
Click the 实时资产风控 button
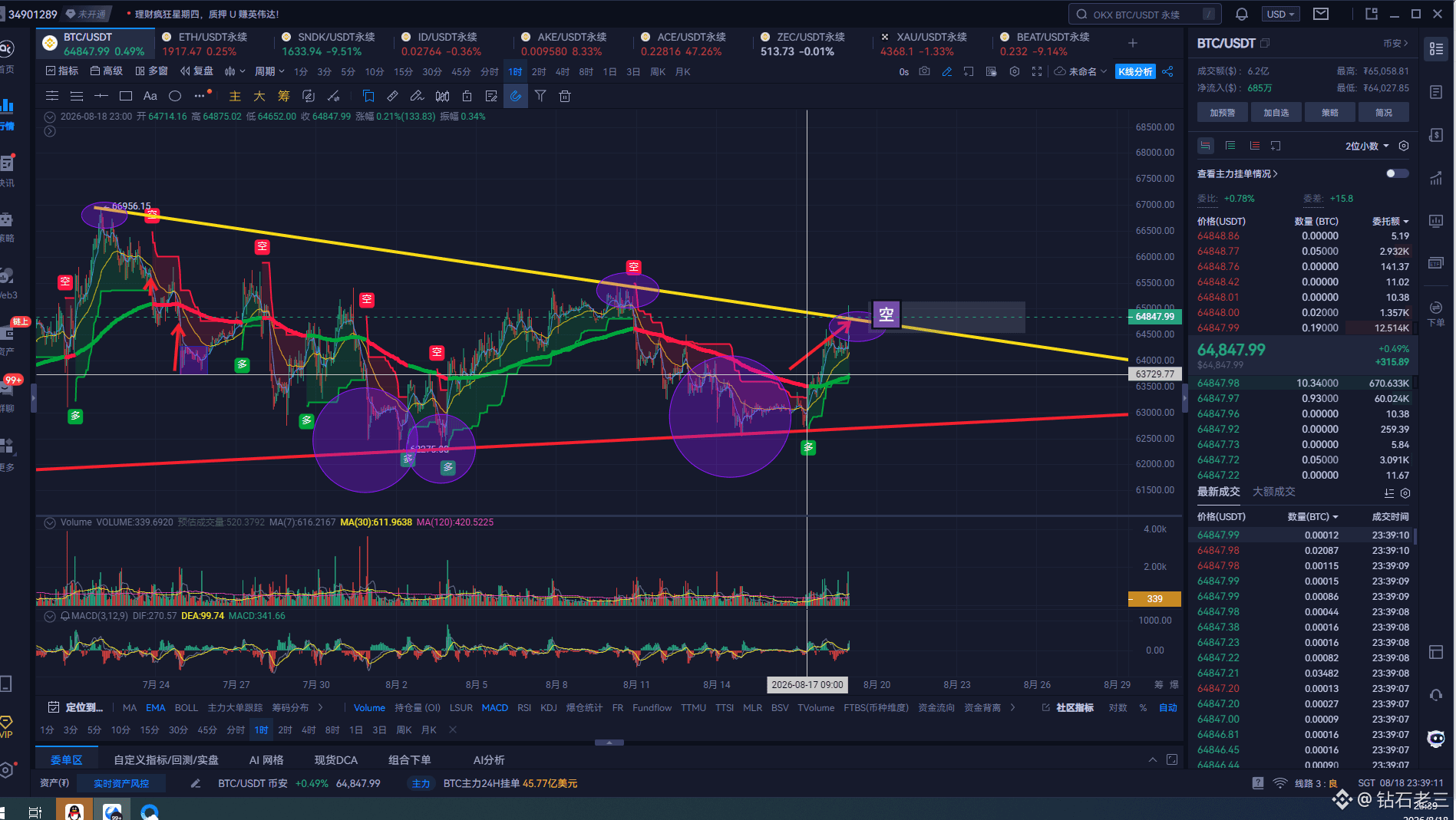(x=121, y=783)
